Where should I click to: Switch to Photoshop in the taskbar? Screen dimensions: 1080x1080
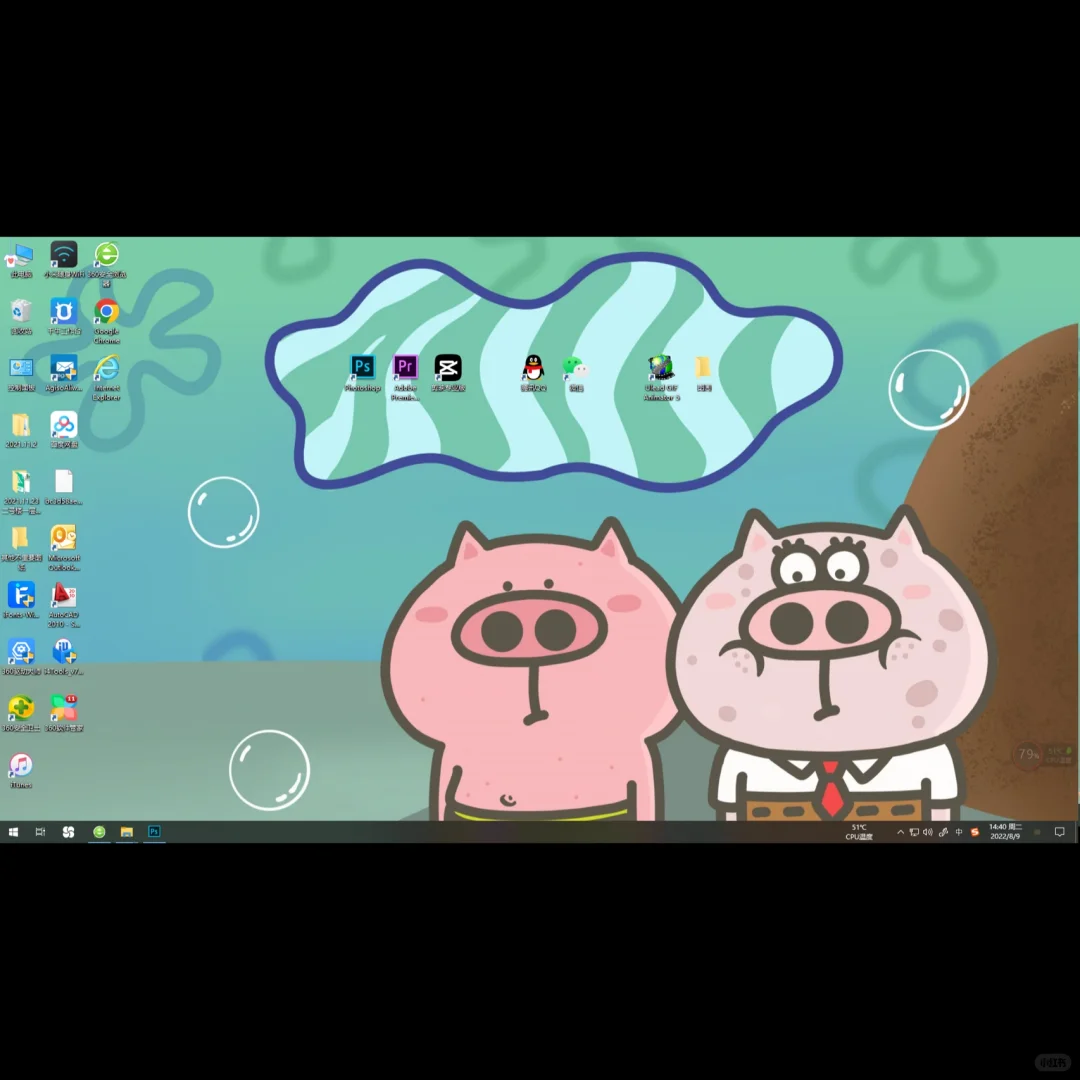[x=154, y=832]
